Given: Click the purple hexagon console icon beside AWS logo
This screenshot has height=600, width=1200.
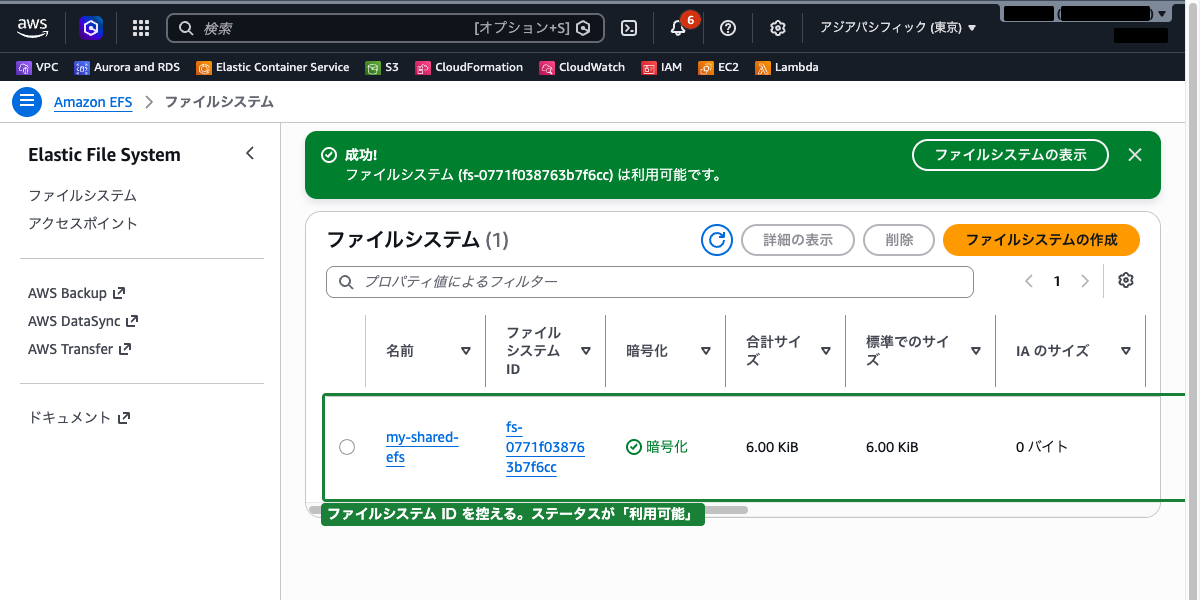Looking at the screenshot, I should pyautogui.click(x=91, y=28).
